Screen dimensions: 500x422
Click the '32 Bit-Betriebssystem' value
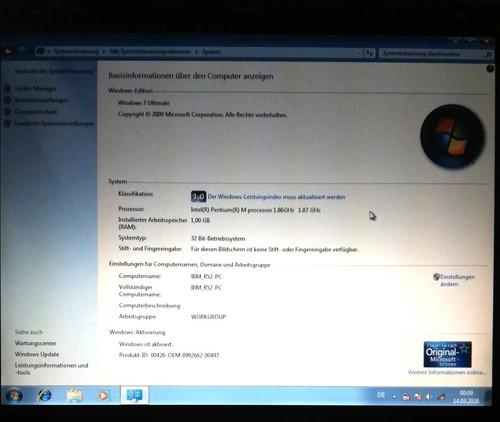coord(218,239)
